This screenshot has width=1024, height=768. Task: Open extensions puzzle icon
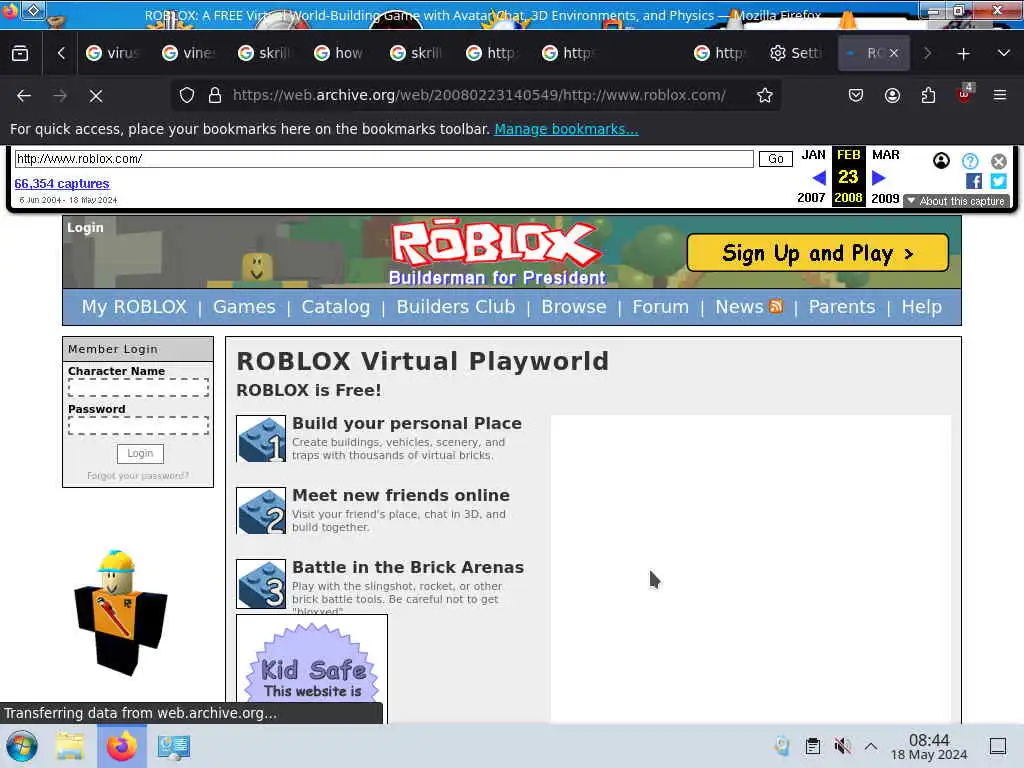click(x=928, y=96)
